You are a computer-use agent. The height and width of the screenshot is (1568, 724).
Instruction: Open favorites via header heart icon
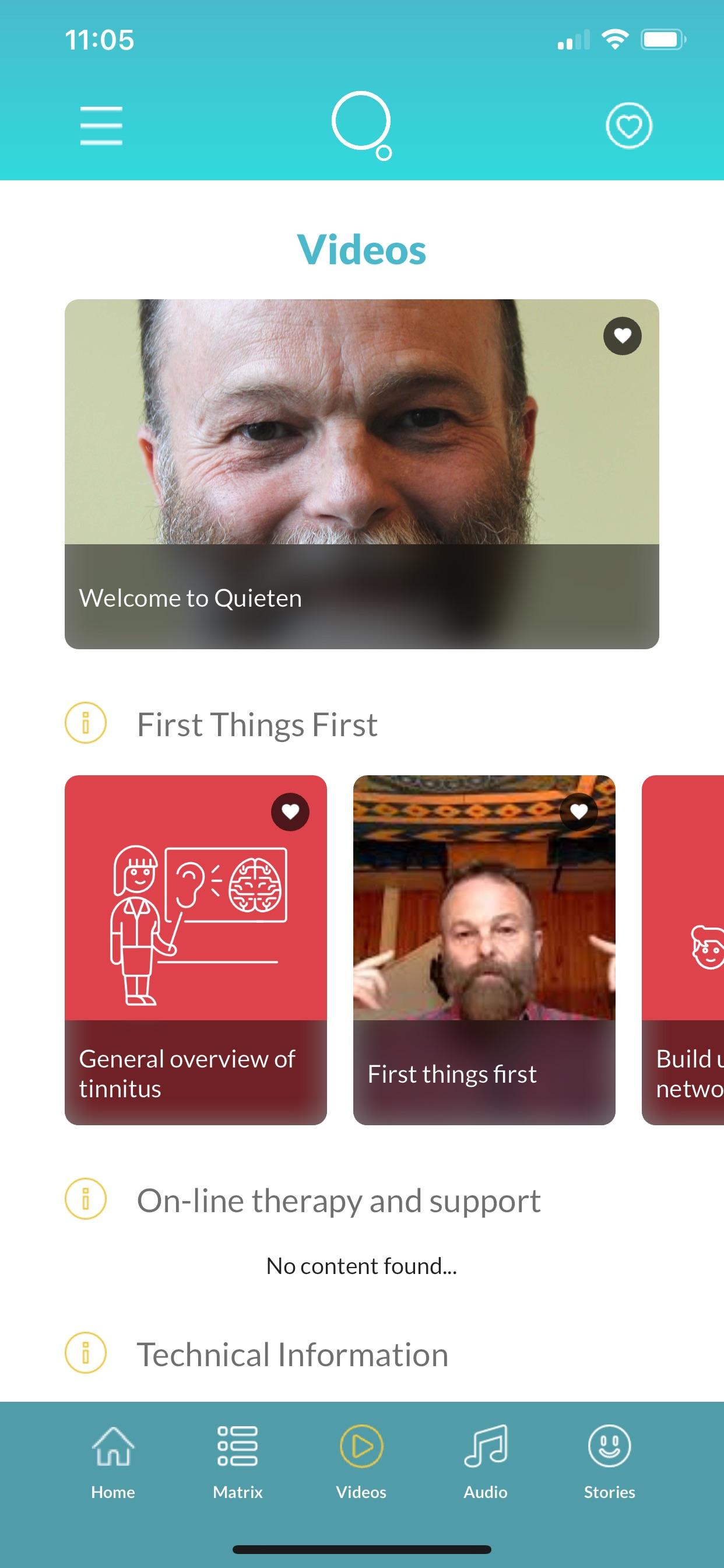(628, 126)
